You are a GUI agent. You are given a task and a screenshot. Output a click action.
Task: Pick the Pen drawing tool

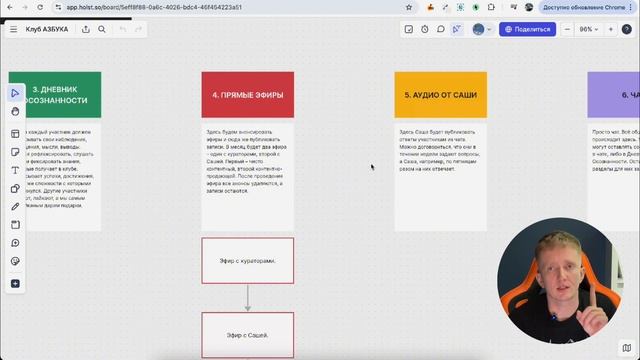pyautogui.click(x=15, y=207)
